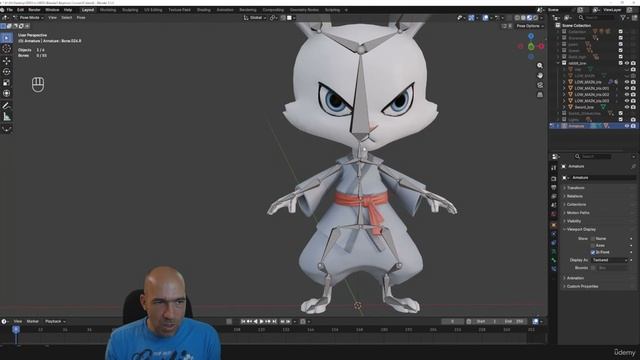640x360 pixels.
Task: Select the Cursor tool in toolbar
Action: (x=7, y=49)
